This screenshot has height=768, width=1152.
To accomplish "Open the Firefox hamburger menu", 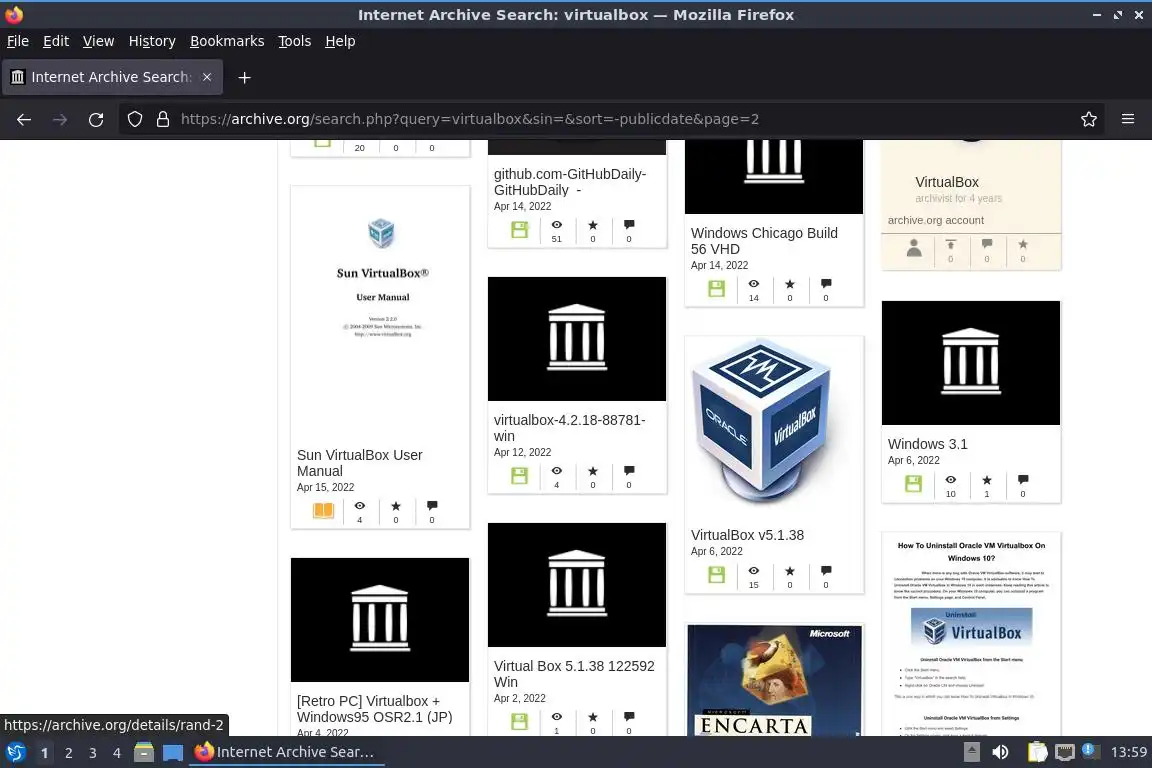I will coord(1128,119).
